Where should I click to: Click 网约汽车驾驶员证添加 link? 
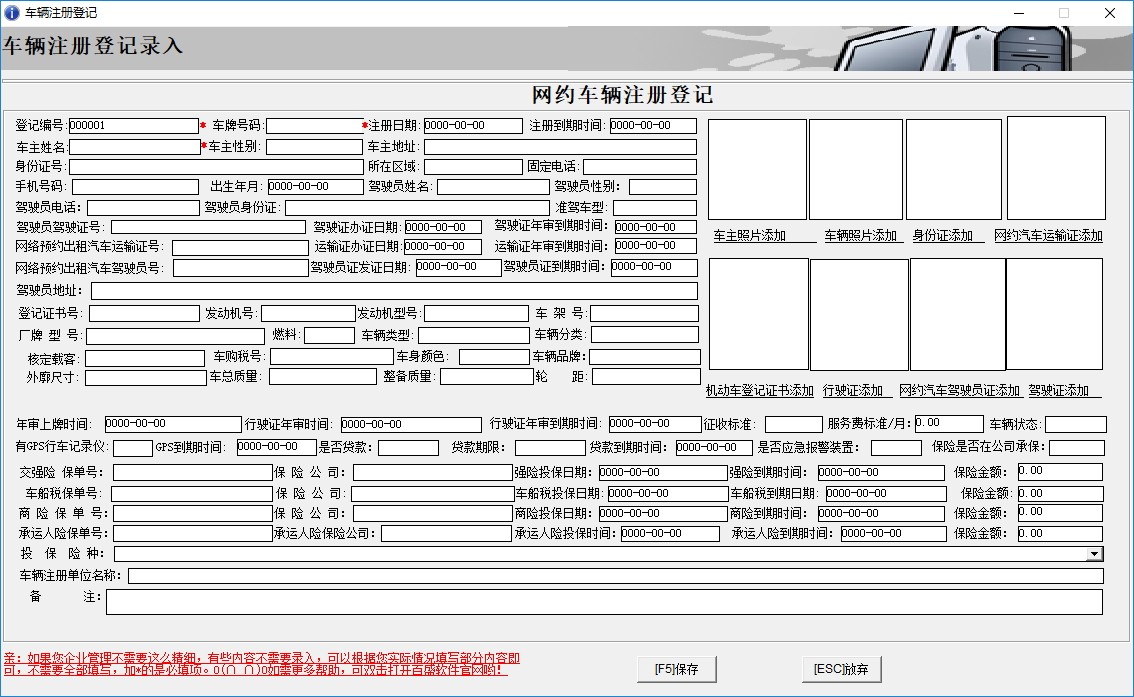point(959,390)
